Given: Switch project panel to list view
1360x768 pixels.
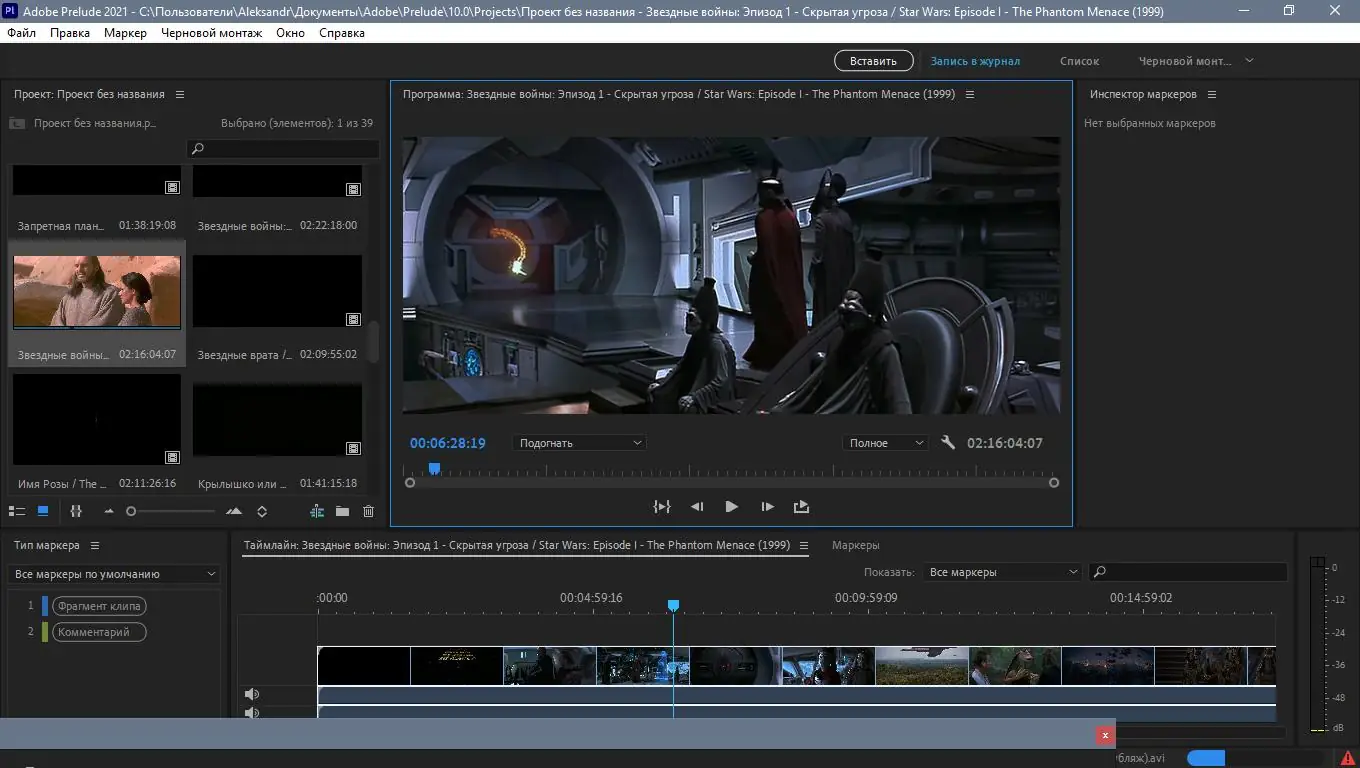Looking at the screenshot, I should (16, 511).
